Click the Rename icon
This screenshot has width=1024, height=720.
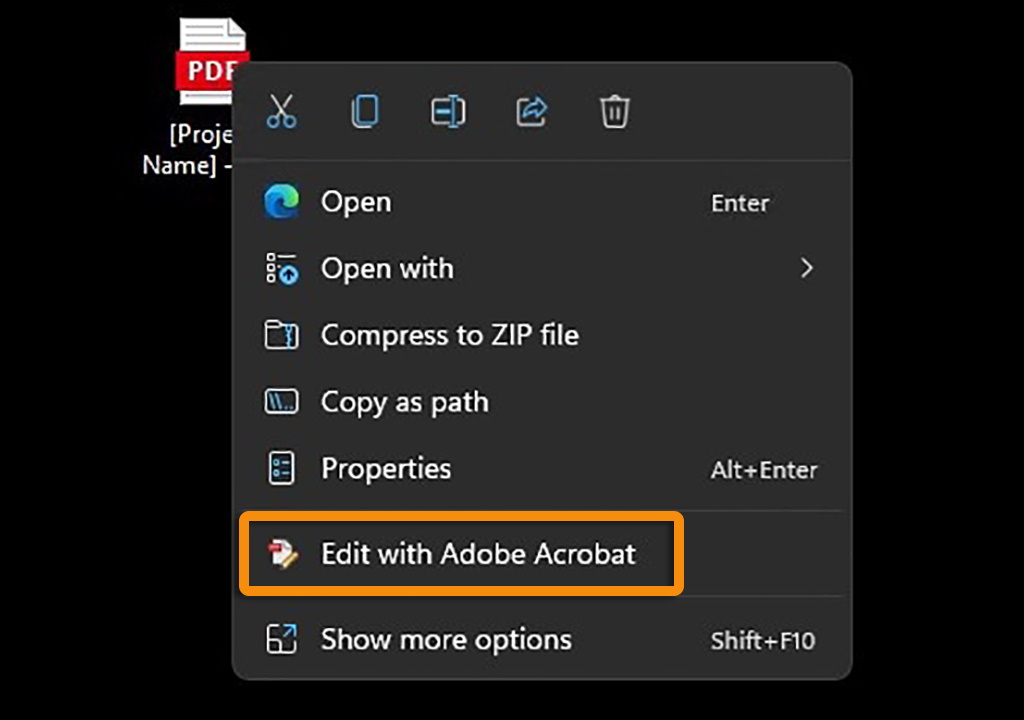[x=448, y=111]
